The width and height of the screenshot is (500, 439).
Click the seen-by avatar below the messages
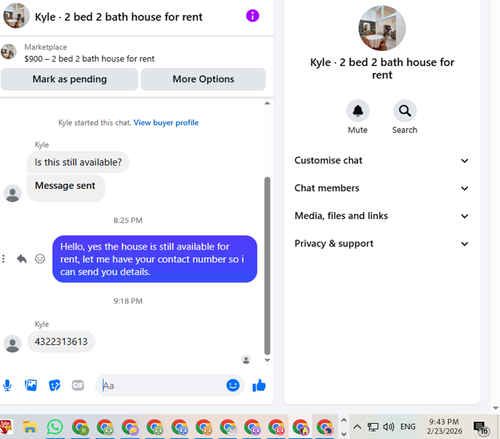[246, 360]
